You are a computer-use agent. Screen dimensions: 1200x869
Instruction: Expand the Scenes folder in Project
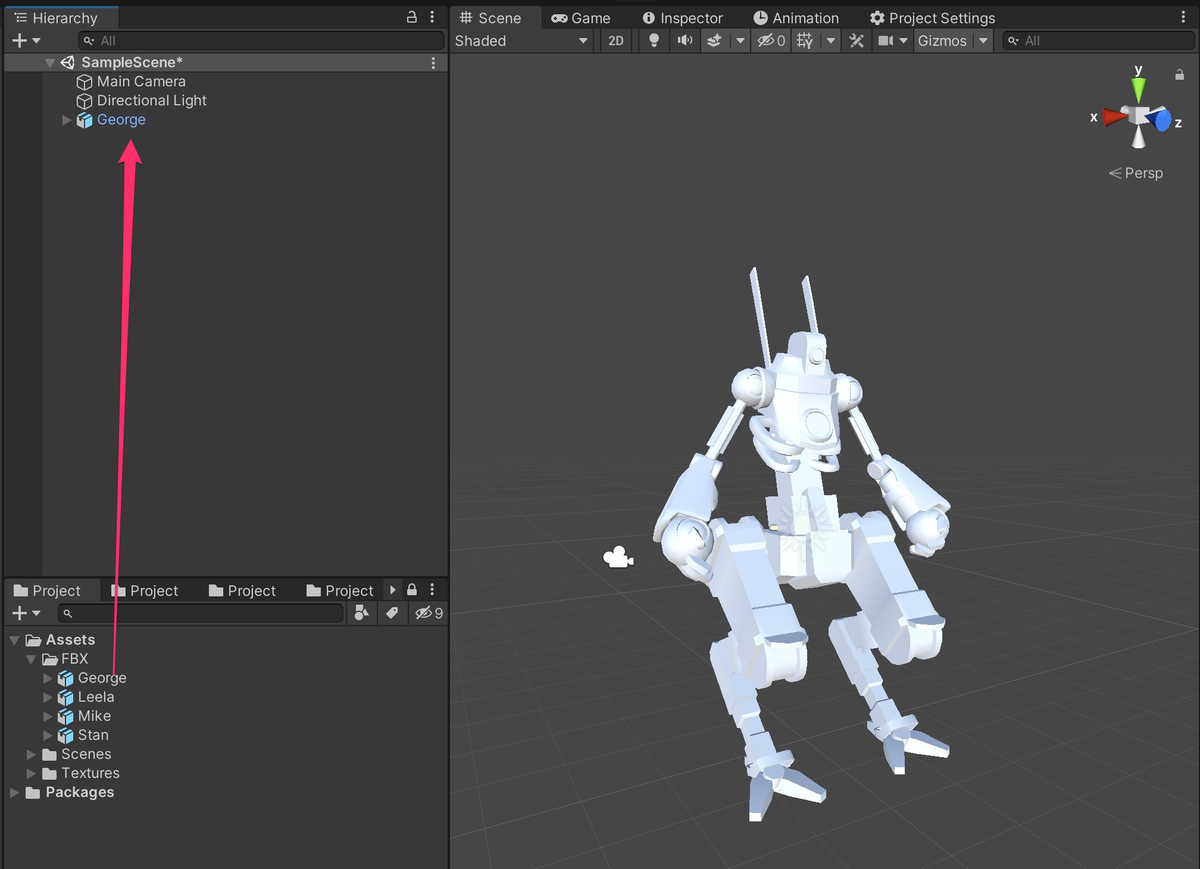click(x=31, y=755)
